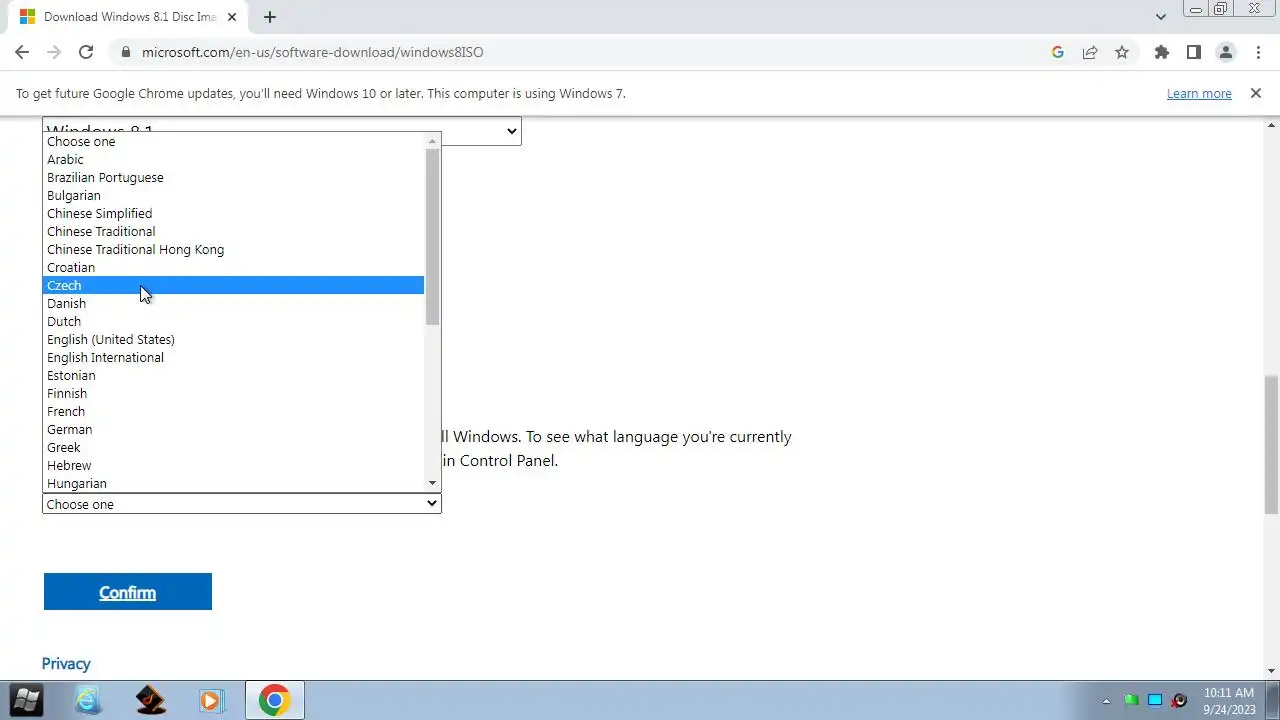
Task: Pick Brazilian Portuguese in the list
Action: tap(235, 177)
